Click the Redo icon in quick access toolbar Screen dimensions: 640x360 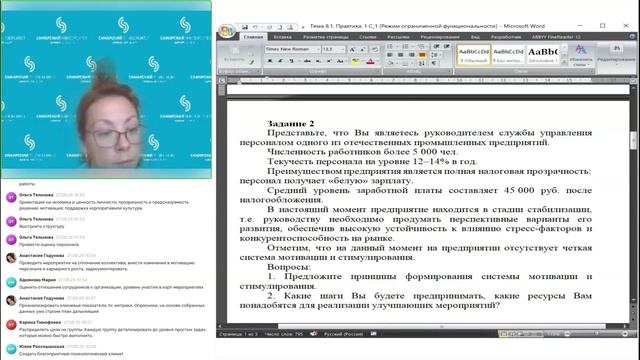coord(269,27)
